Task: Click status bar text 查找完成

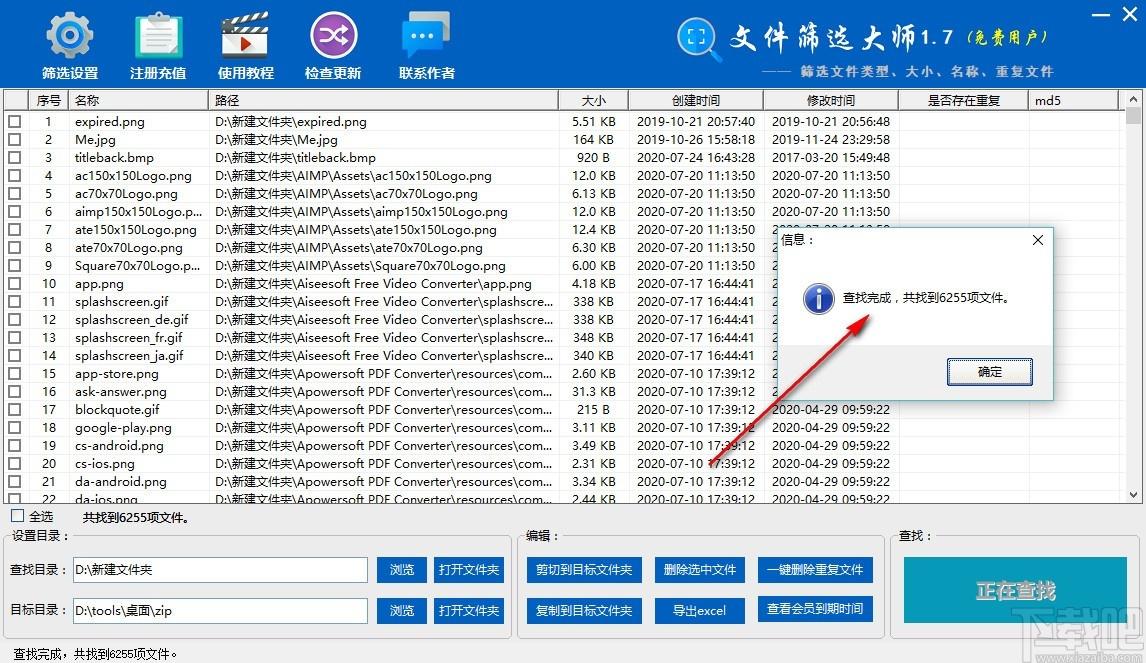Action: [95, 654]
